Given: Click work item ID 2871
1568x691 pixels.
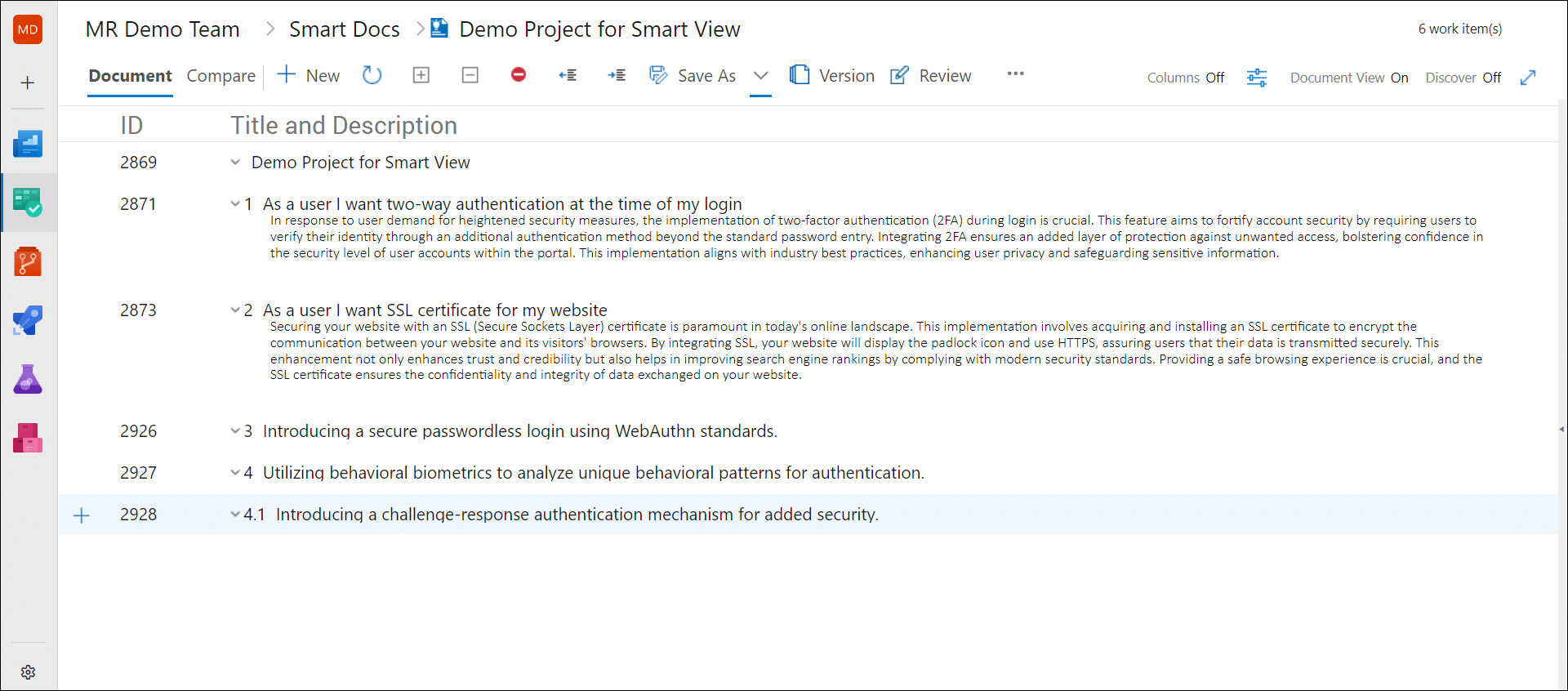Looking at the screenshot, I should 138,203.
